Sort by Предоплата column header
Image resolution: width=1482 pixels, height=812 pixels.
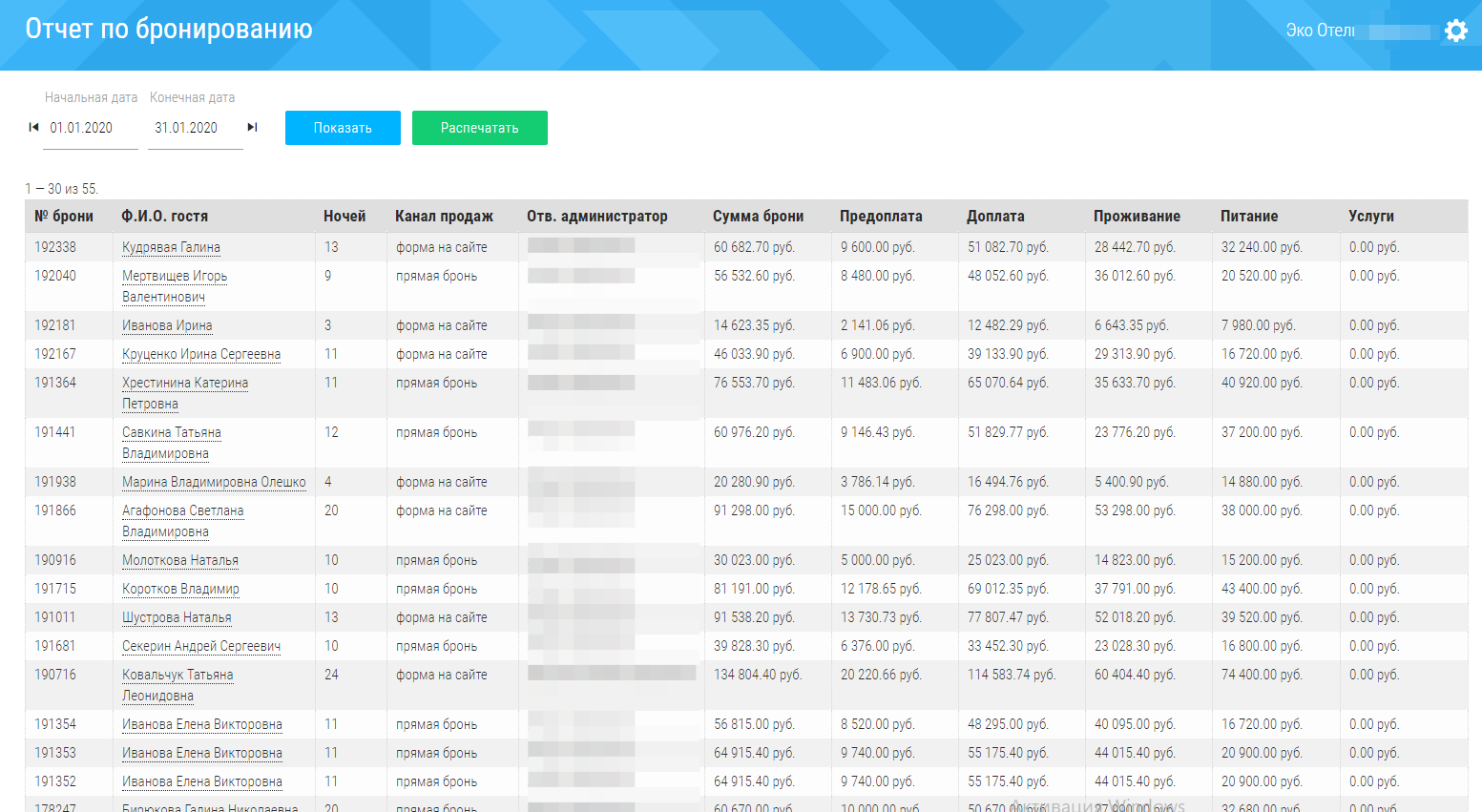[881, 217]
